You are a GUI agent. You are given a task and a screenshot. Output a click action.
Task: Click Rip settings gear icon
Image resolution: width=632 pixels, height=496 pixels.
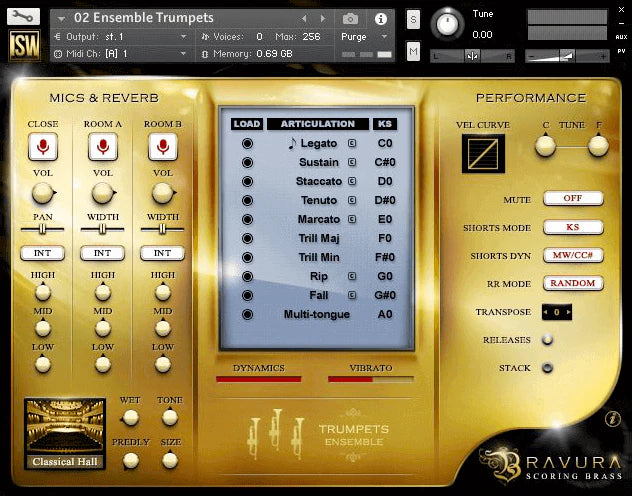point(352,276)
